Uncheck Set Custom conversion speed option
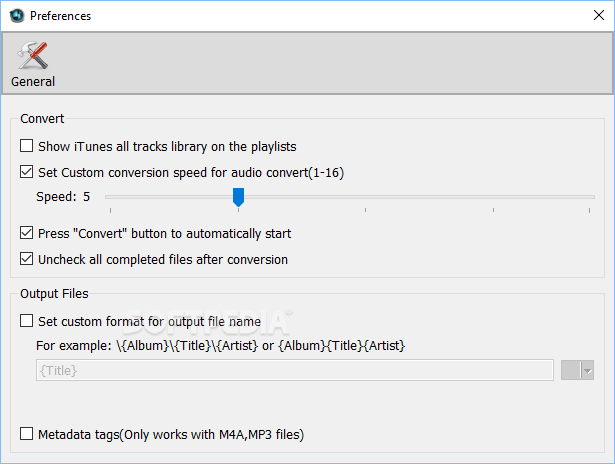 [26, 172]
